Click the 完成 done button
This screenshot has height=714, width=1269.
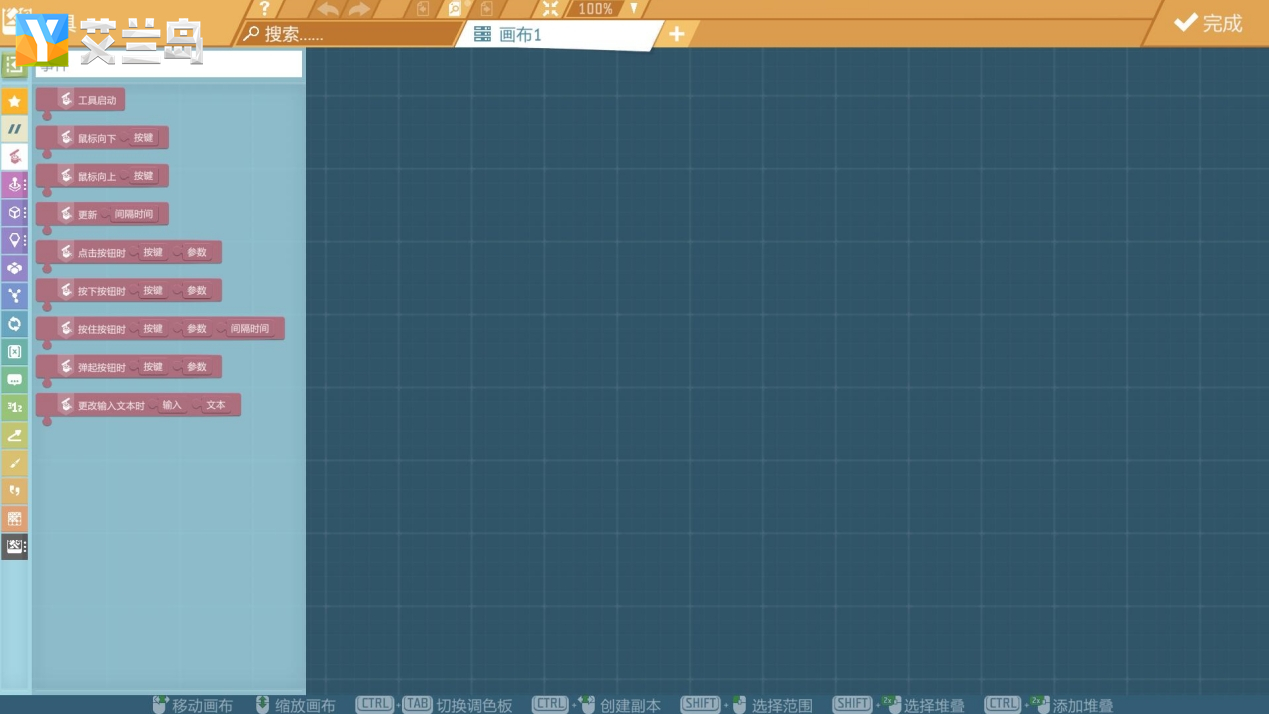(1208, 23)
